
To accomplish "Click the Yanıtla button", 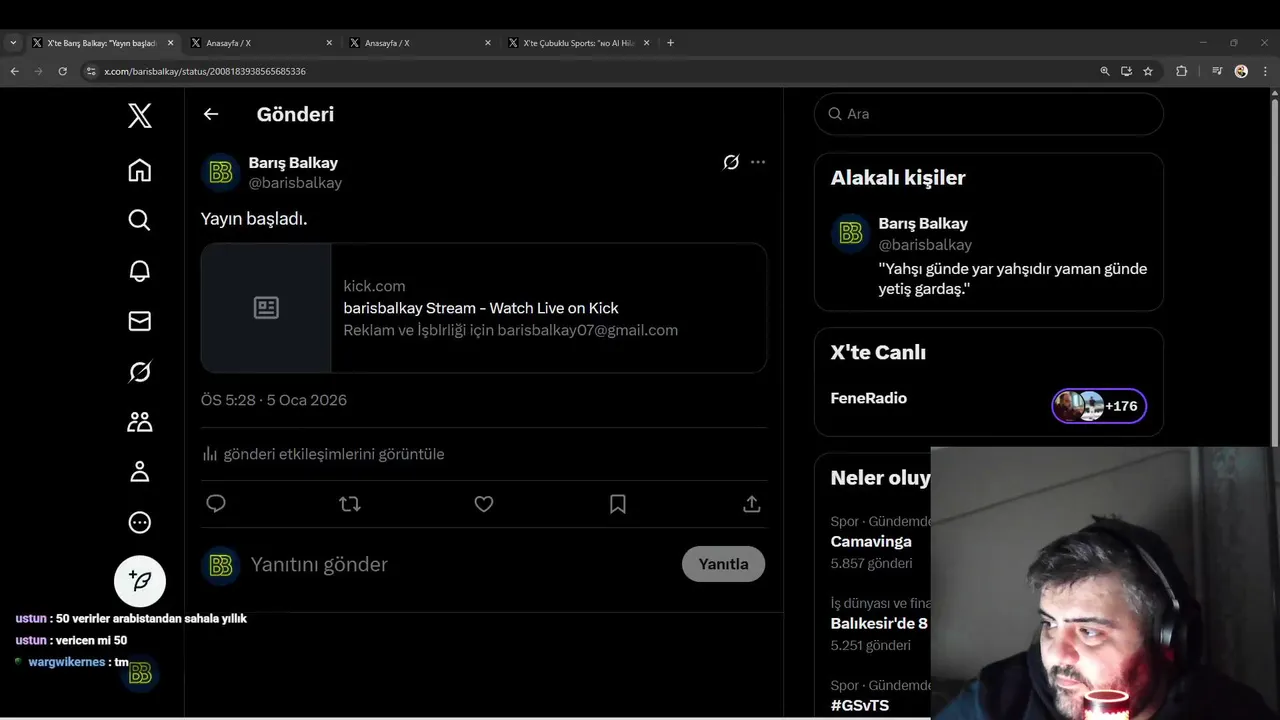I will coord(723,564).
